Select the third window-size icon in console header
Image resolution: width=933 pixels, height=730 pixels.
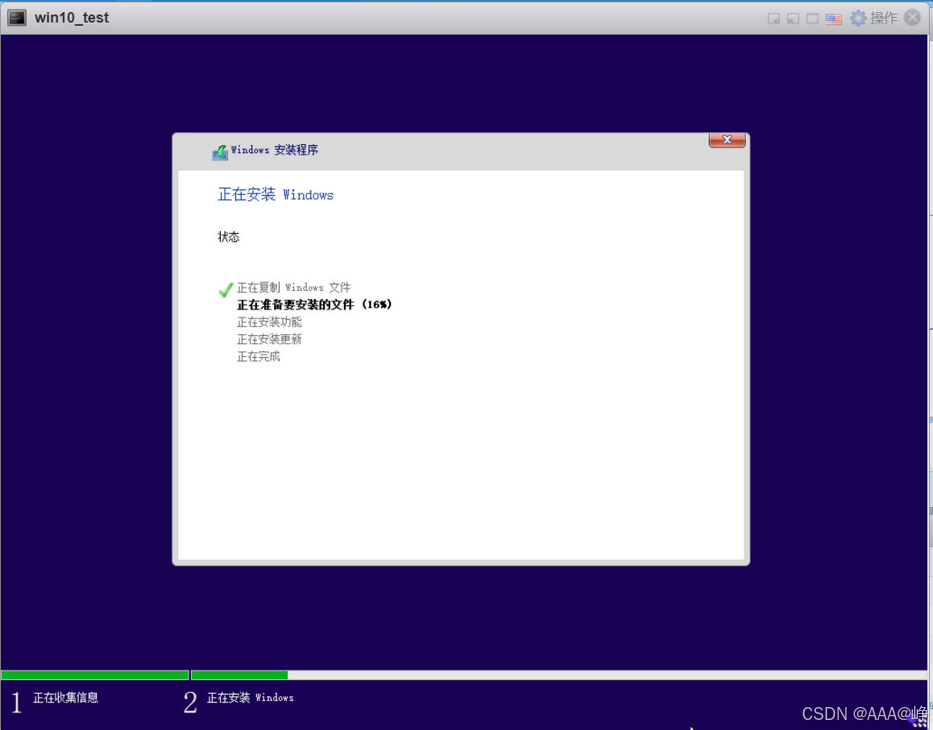tap(812, 18)
